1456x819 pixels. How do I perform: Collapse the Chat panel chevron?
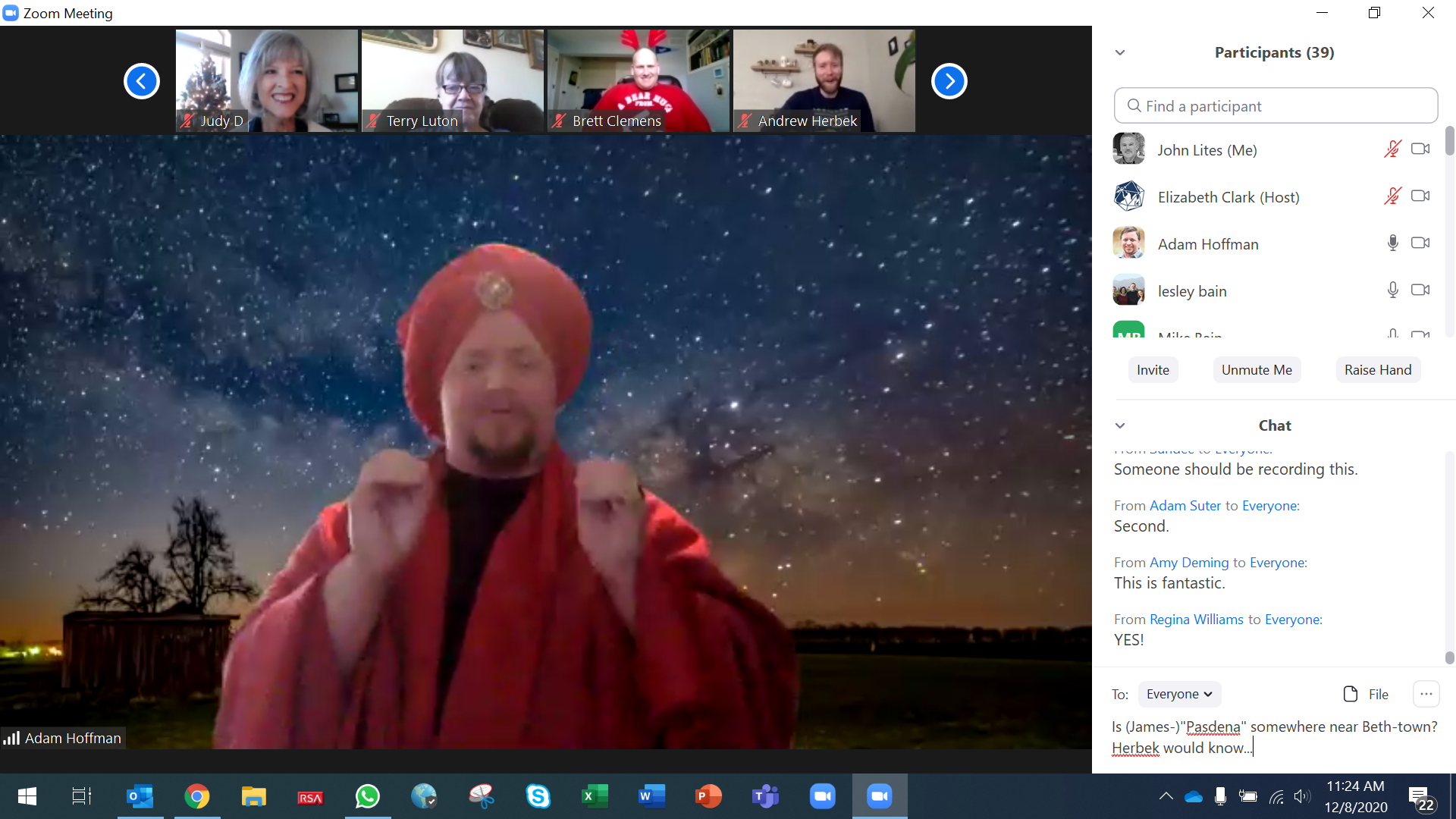[1120, 425]
